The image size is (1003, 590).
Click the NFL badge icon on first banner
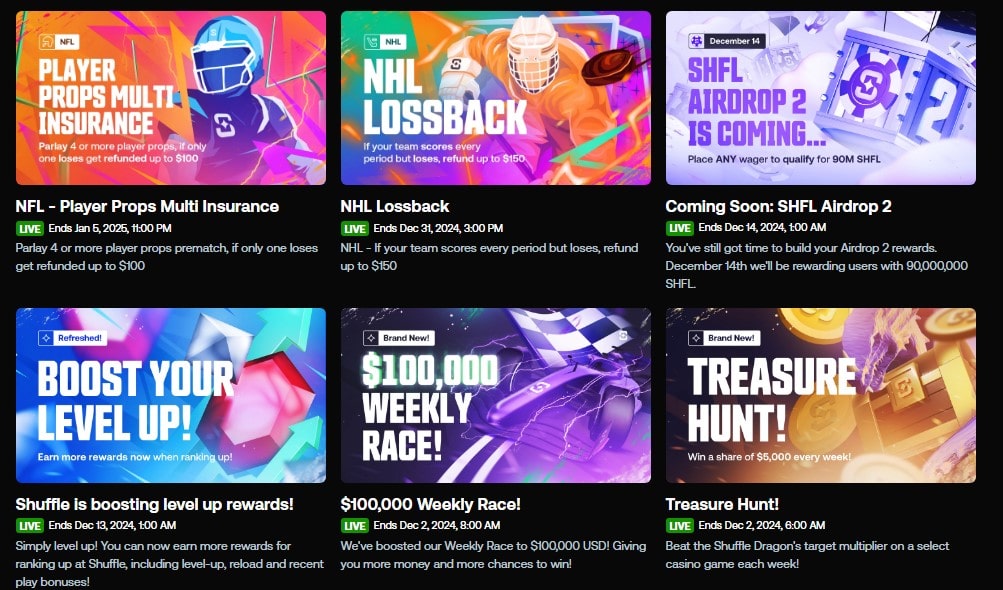pos(59,42)
